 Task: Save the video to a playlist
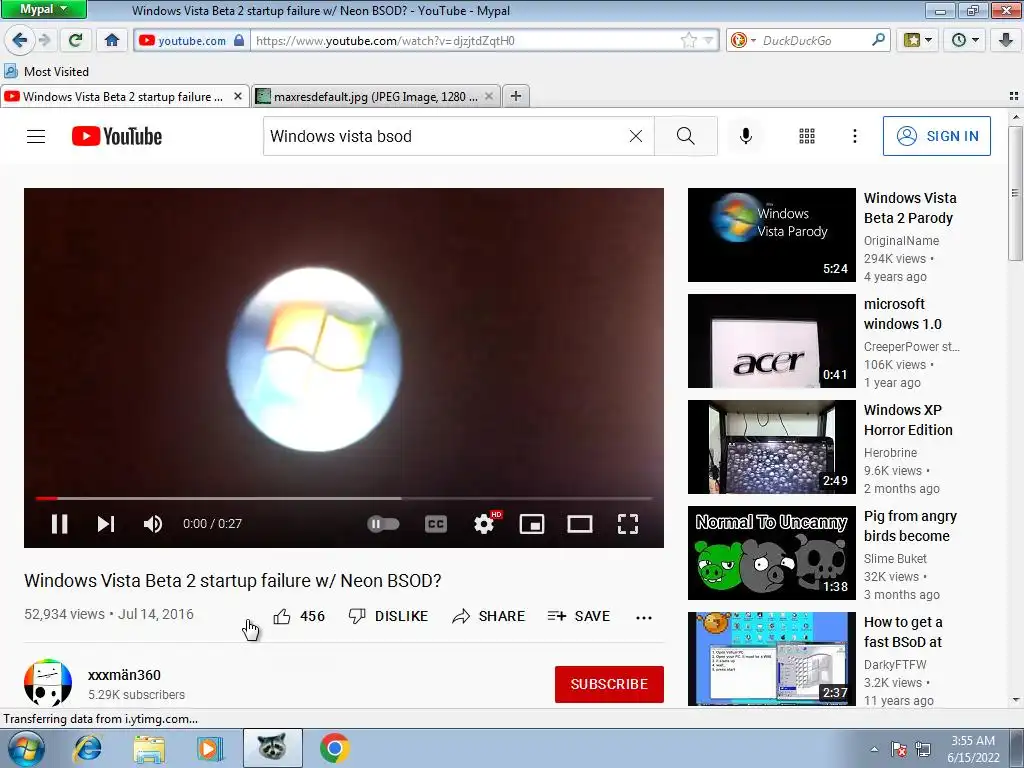[x=579, y=616]
